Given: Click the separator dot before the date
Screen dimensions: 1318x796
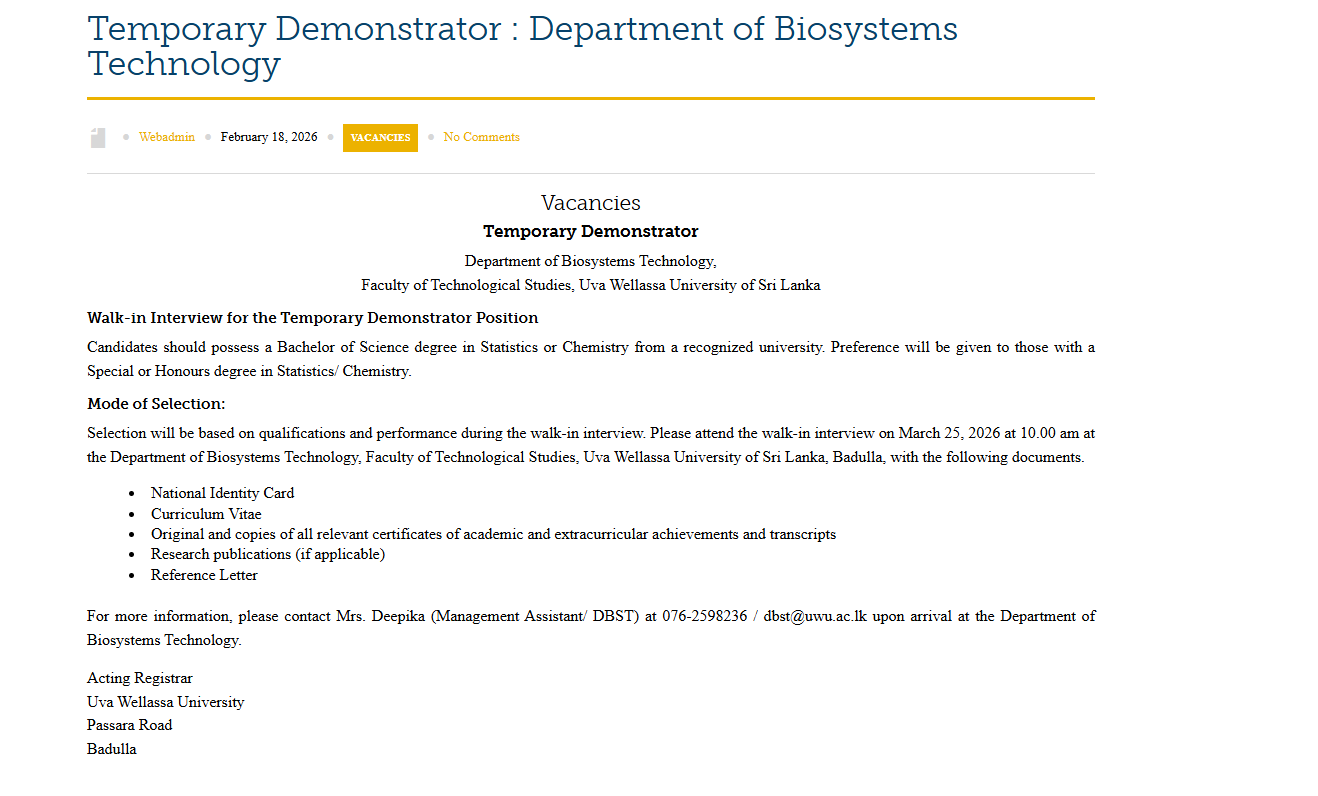Looking at the screenshot, I should coord(207,137).
